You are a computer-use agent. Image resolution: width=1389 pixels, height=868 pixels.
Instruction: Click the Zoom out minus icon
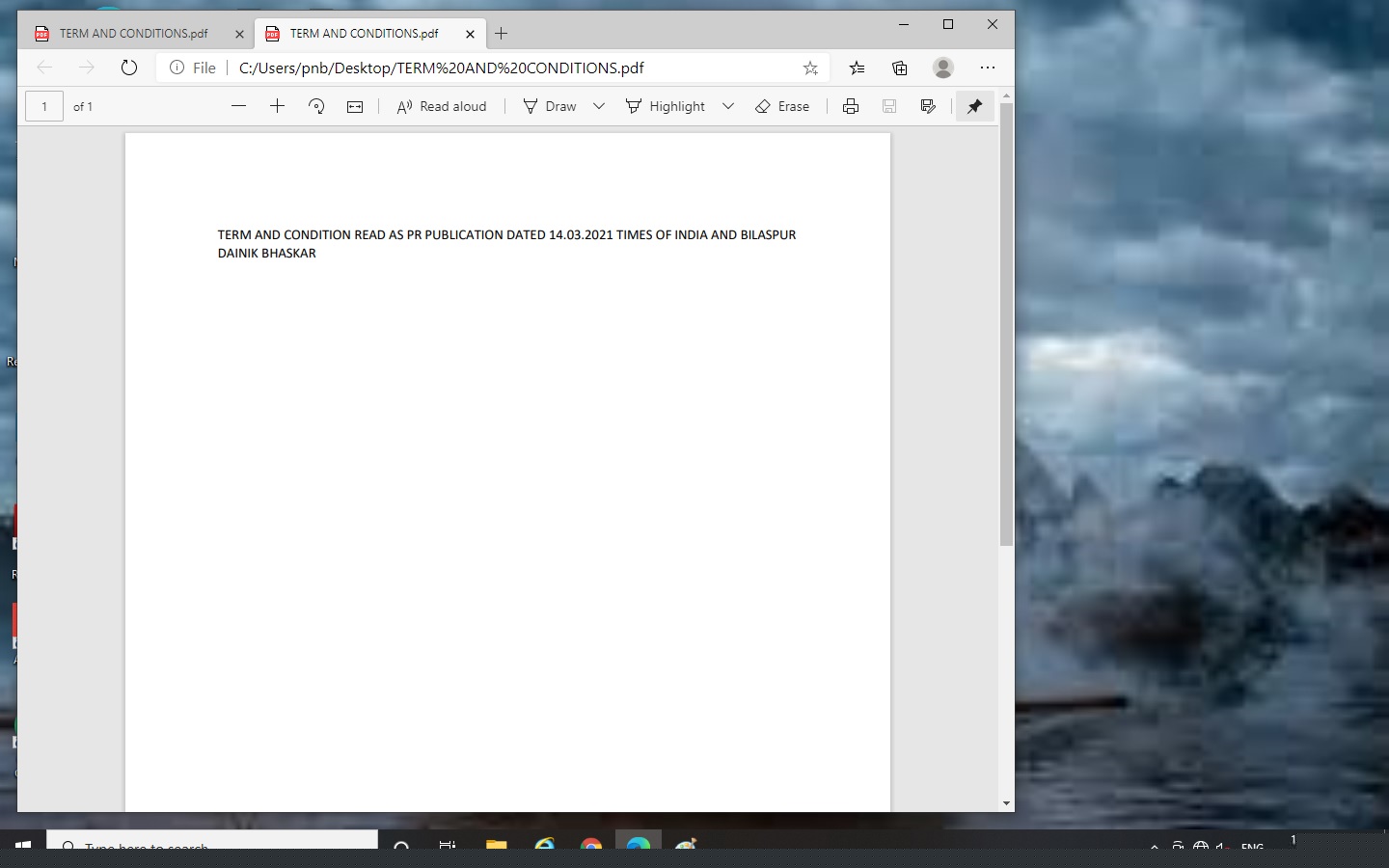[x=239, y=106]
